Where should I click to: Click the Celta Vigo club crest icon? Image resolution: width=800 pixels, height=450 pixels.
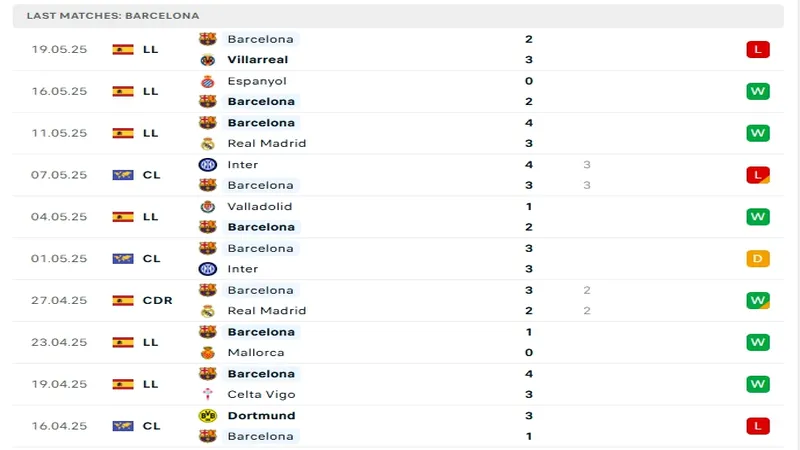(207, 394)
